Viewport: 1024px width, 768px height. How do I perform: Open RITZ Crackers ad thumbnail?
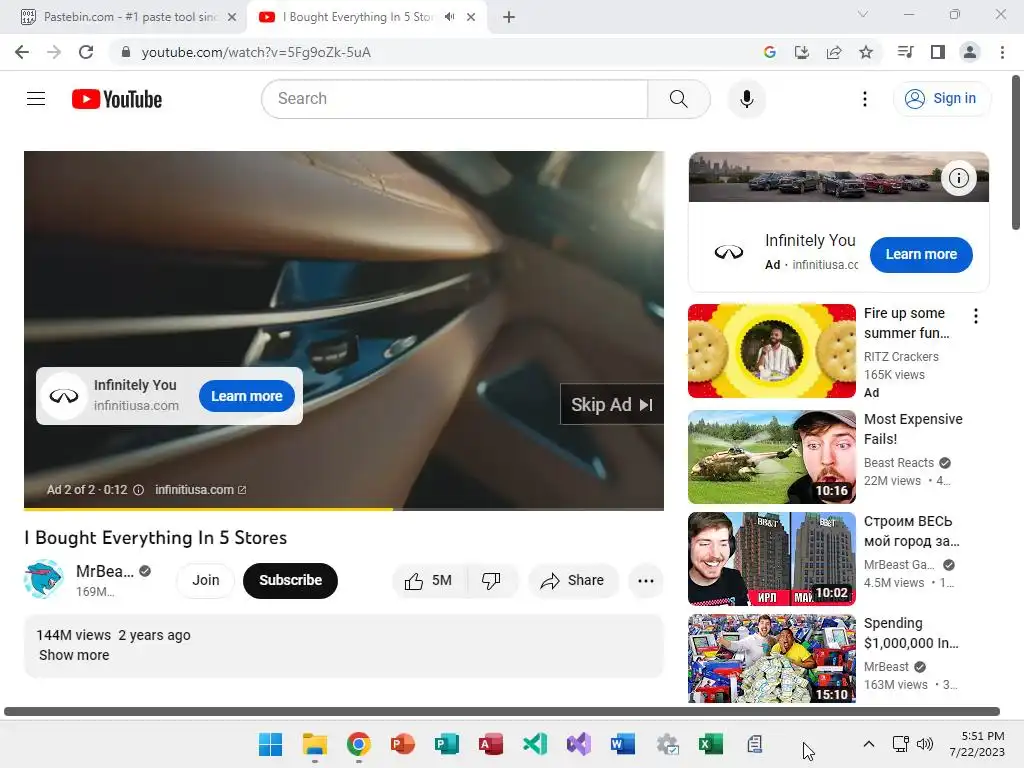[771, 351]
